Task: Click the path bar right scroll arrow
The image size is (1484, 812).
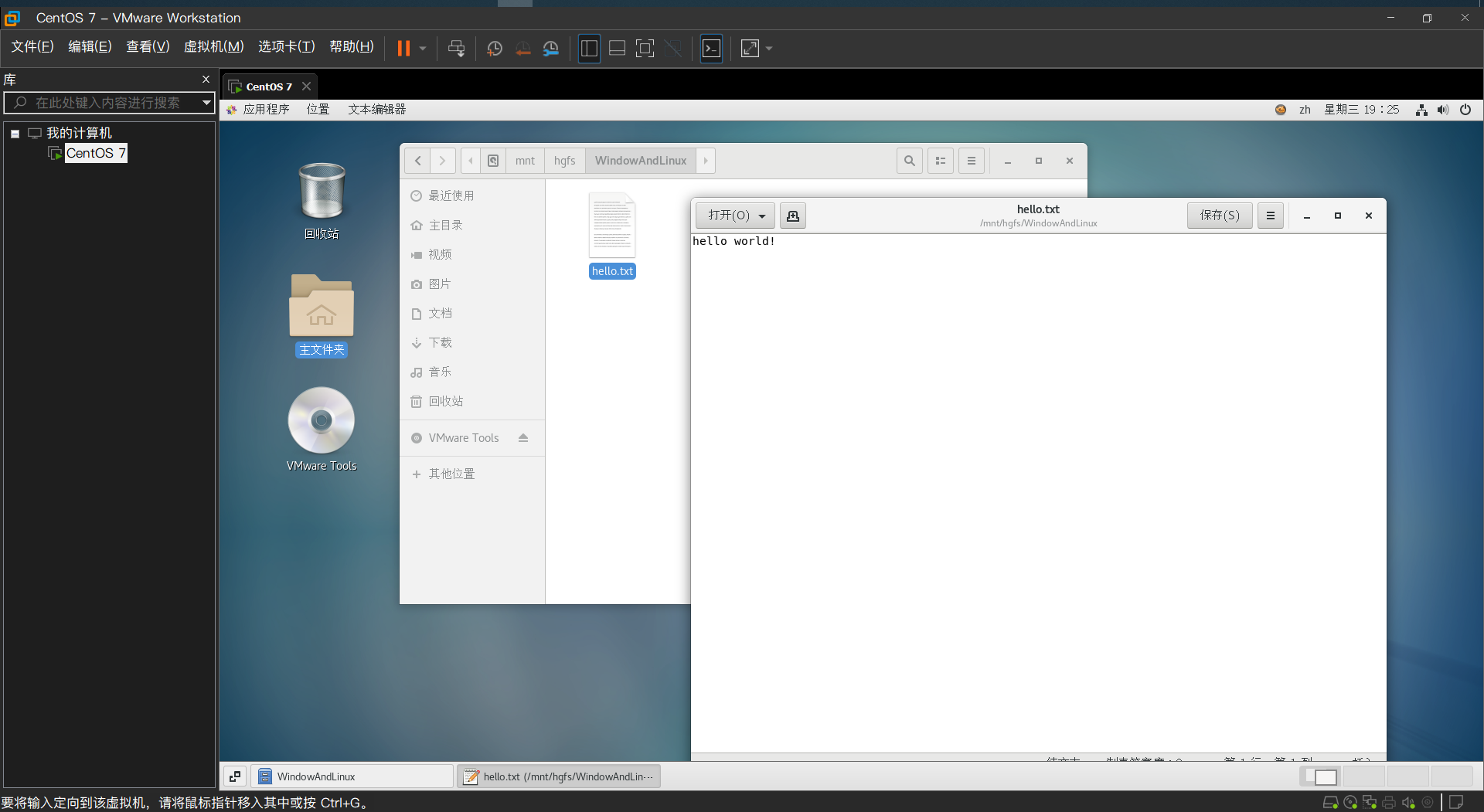Action: (x=706, y=161)
